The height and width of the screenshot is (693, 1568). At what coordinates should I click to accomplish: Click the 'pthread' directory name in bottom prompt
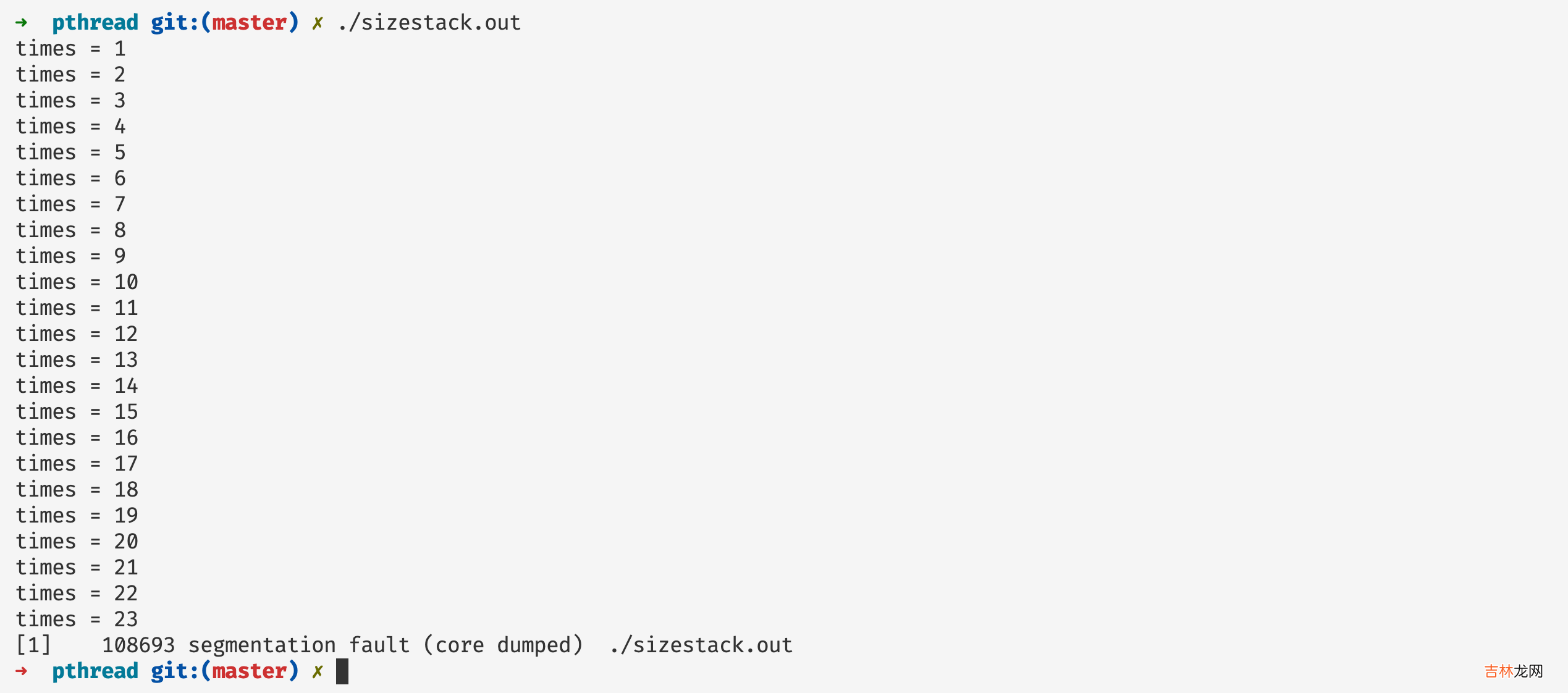click(95, 671)
